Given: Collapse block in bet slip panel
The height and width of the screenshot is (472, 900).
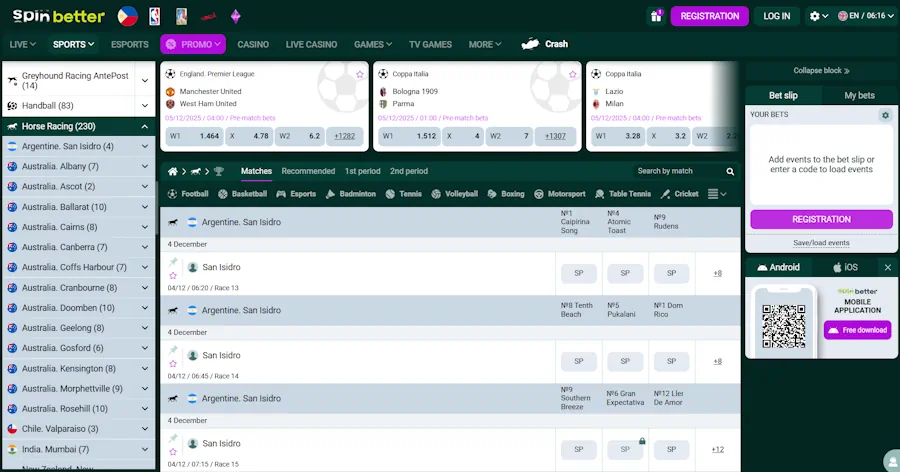Looking at the screenshot, I should tap(821, 71).
